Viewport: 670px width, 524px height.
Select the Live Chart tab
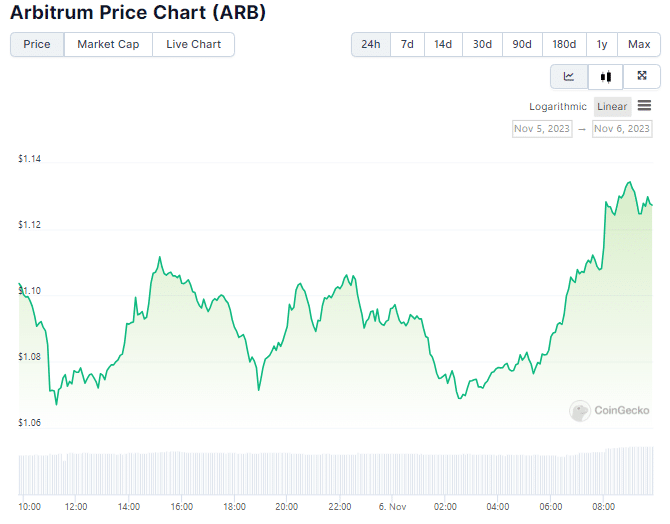point(194,44)
